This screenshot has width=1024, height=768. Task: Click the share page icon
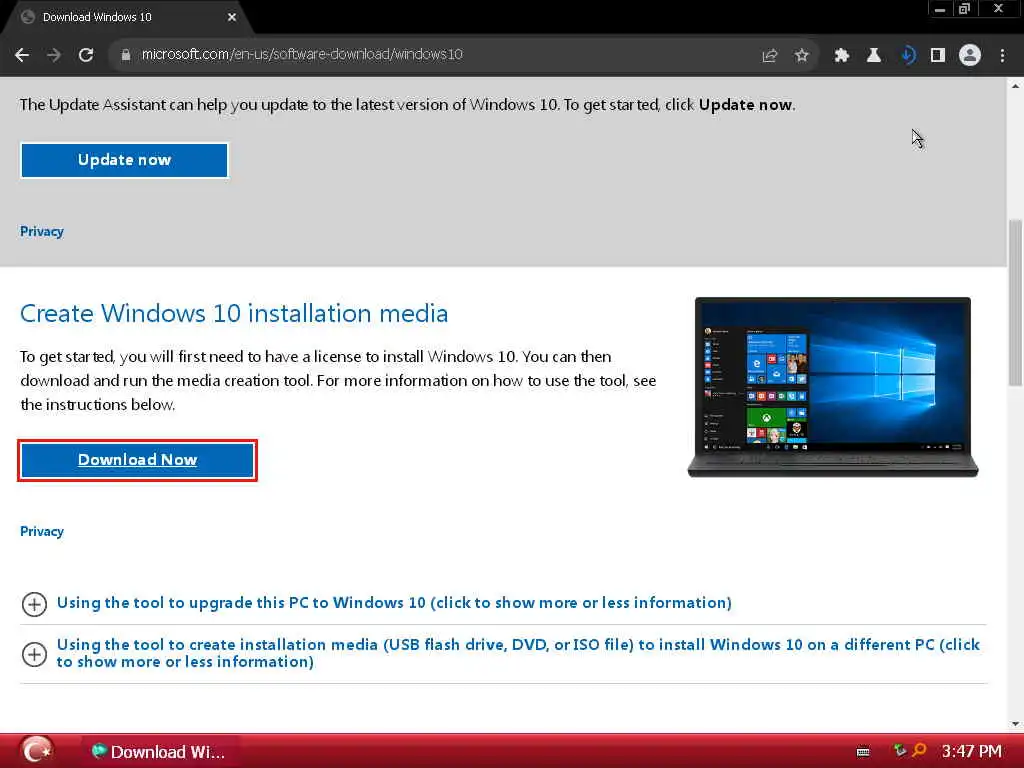770,56
